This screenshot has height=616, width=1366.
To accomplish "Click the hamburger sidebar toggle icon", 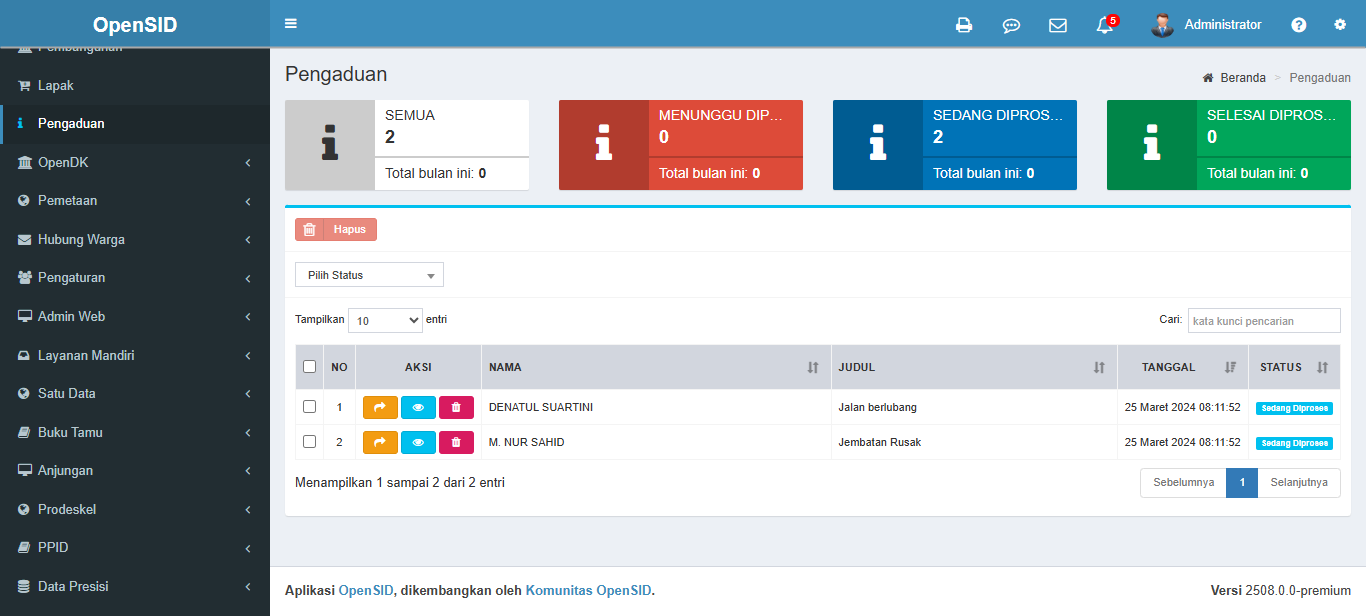I will 291,24.
